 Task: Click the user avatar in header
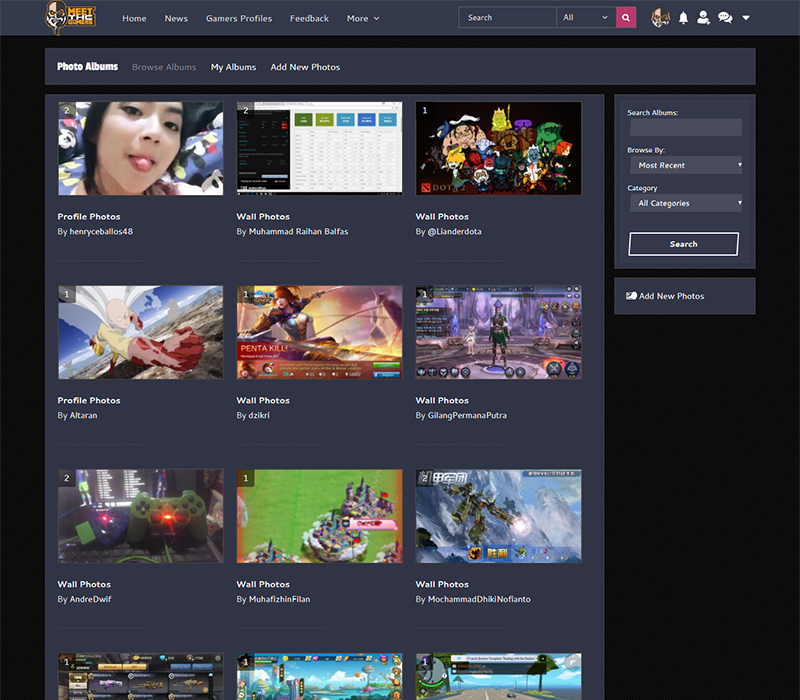click(660, 18)
